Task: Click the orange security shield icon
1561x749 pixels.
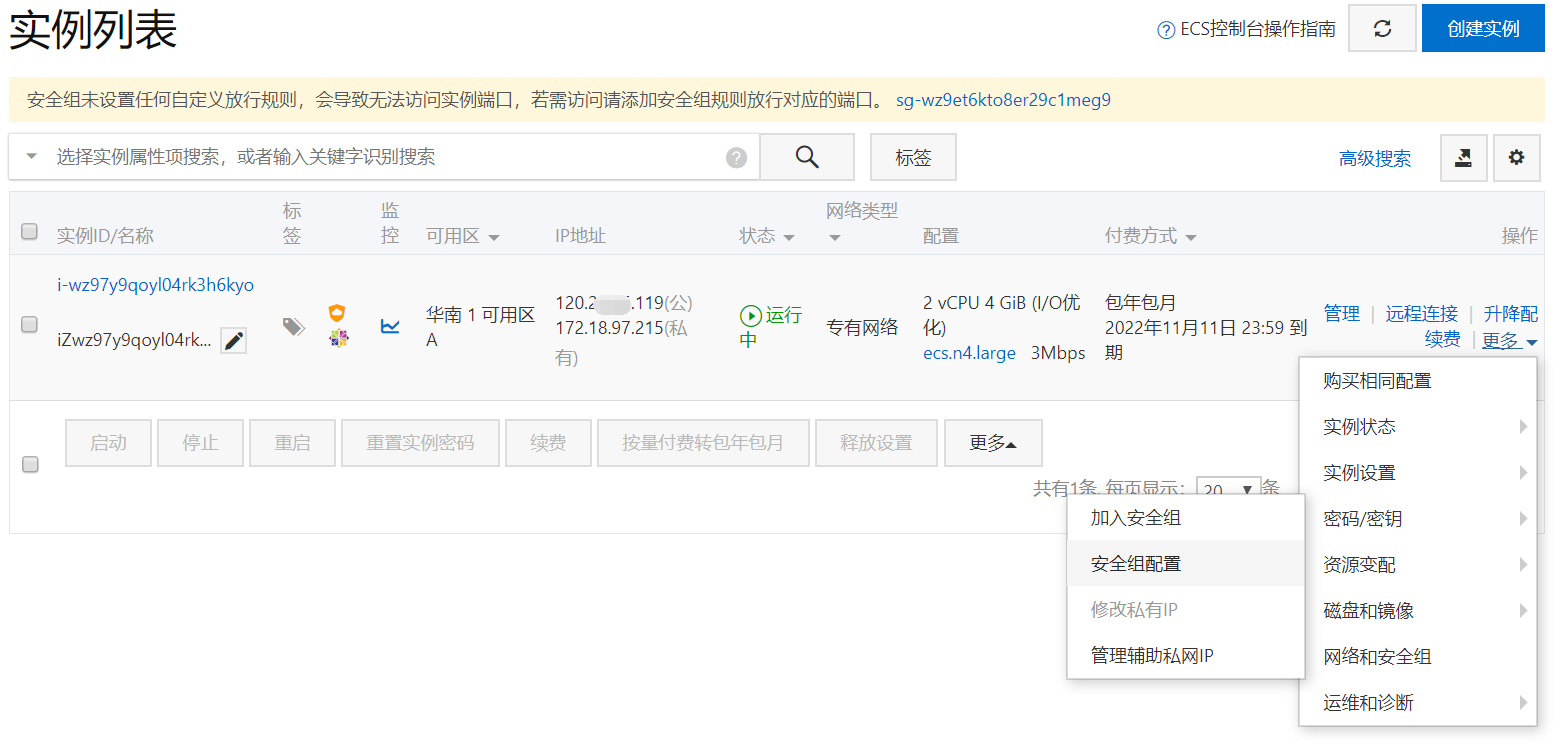Action: [x=338, y=313]
